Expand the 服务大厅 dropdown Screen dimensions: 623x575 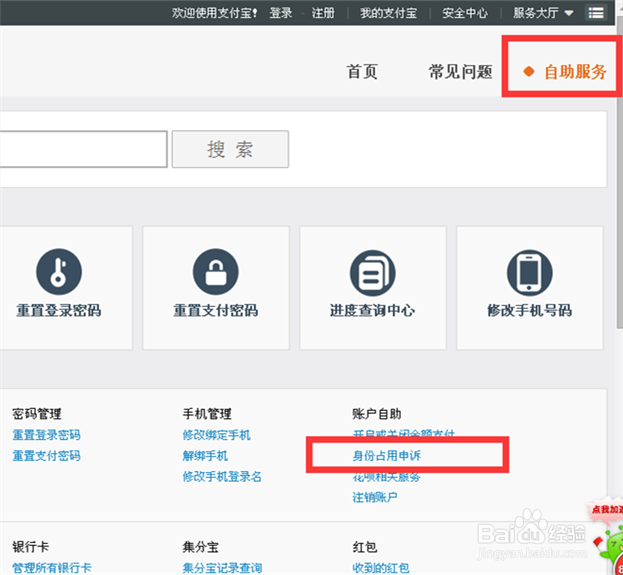click(543, 13)
